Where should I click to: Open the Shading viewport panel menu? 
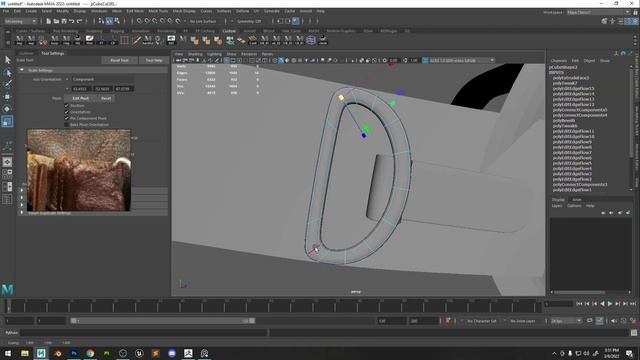195,54
